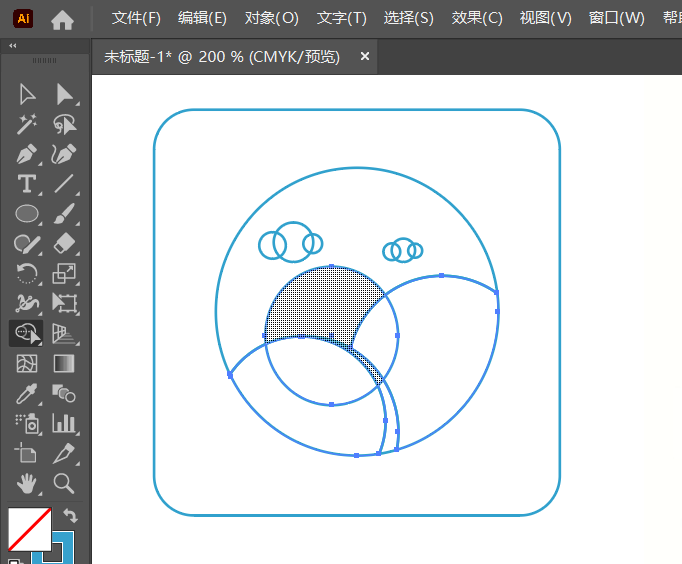682x564 pixels.
Task: Open the 对象(O) menu
Action: tap(271, 18)
